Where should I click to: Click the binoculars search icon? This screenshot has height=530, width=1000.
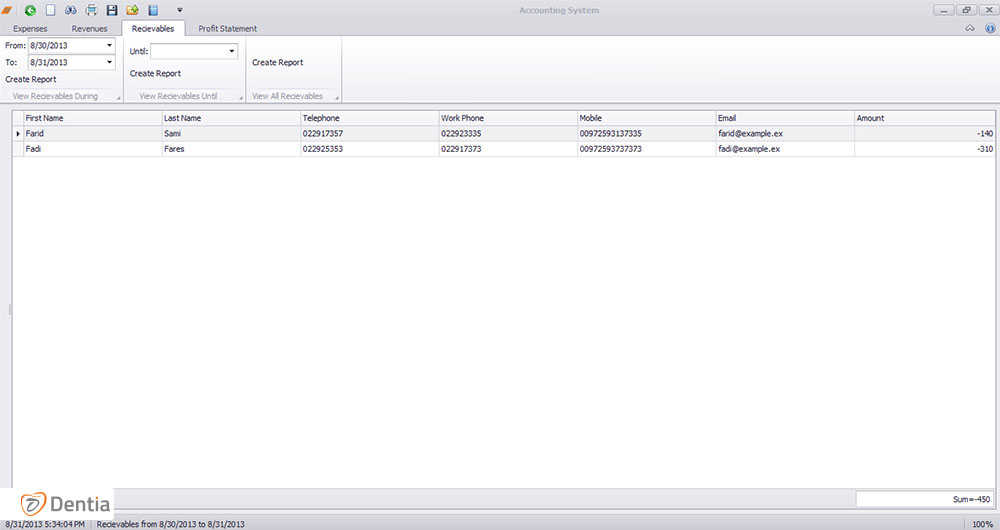coord(71,10)
